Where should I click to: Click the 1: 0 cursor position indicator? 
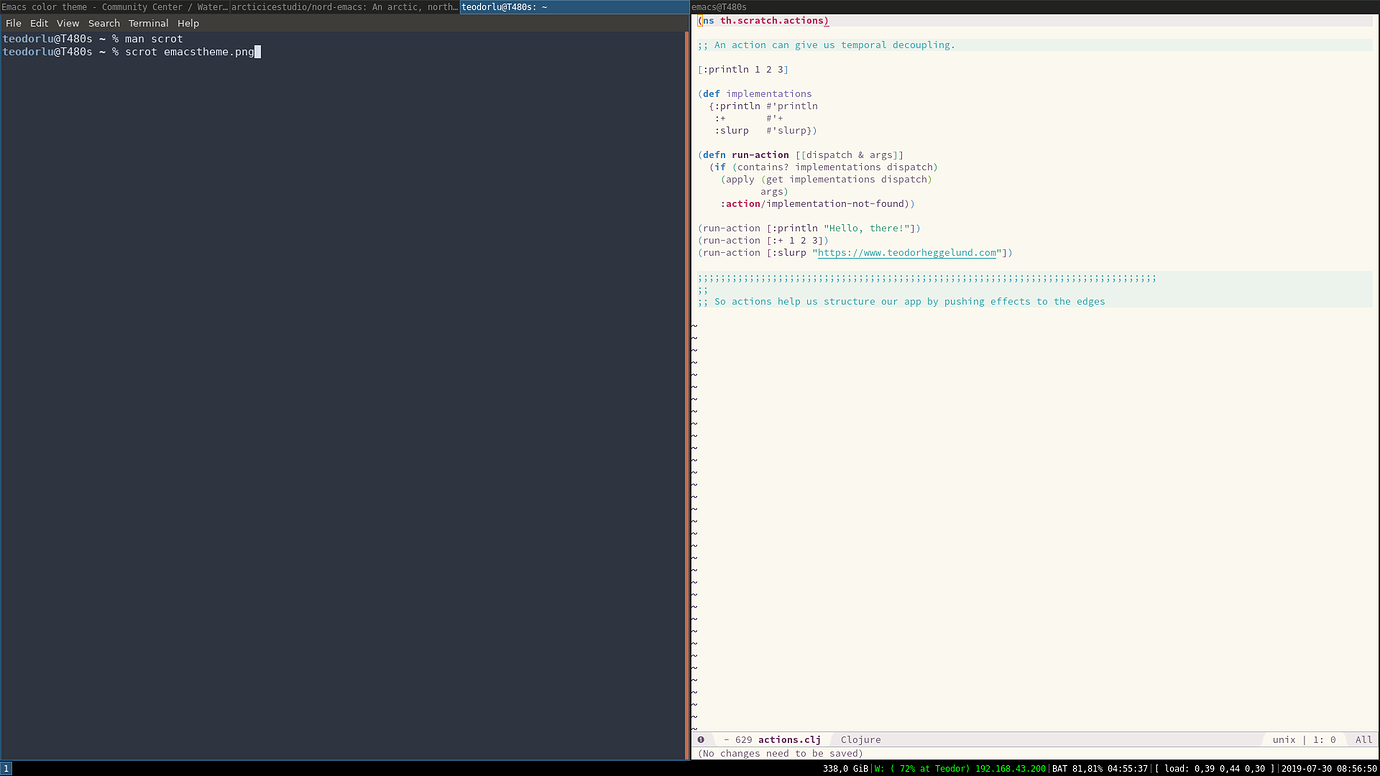point(1323,740)
